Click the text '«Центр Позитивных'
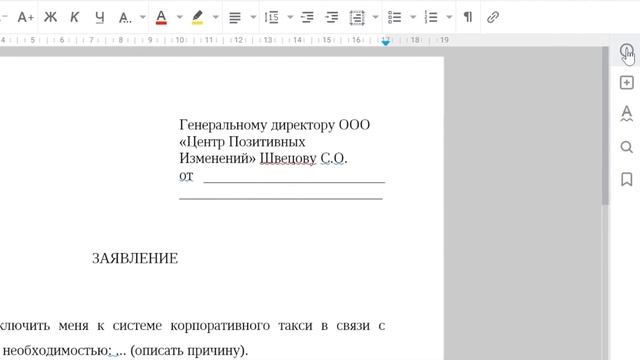This screenshot has width=640, height=360. click(242, 142)
